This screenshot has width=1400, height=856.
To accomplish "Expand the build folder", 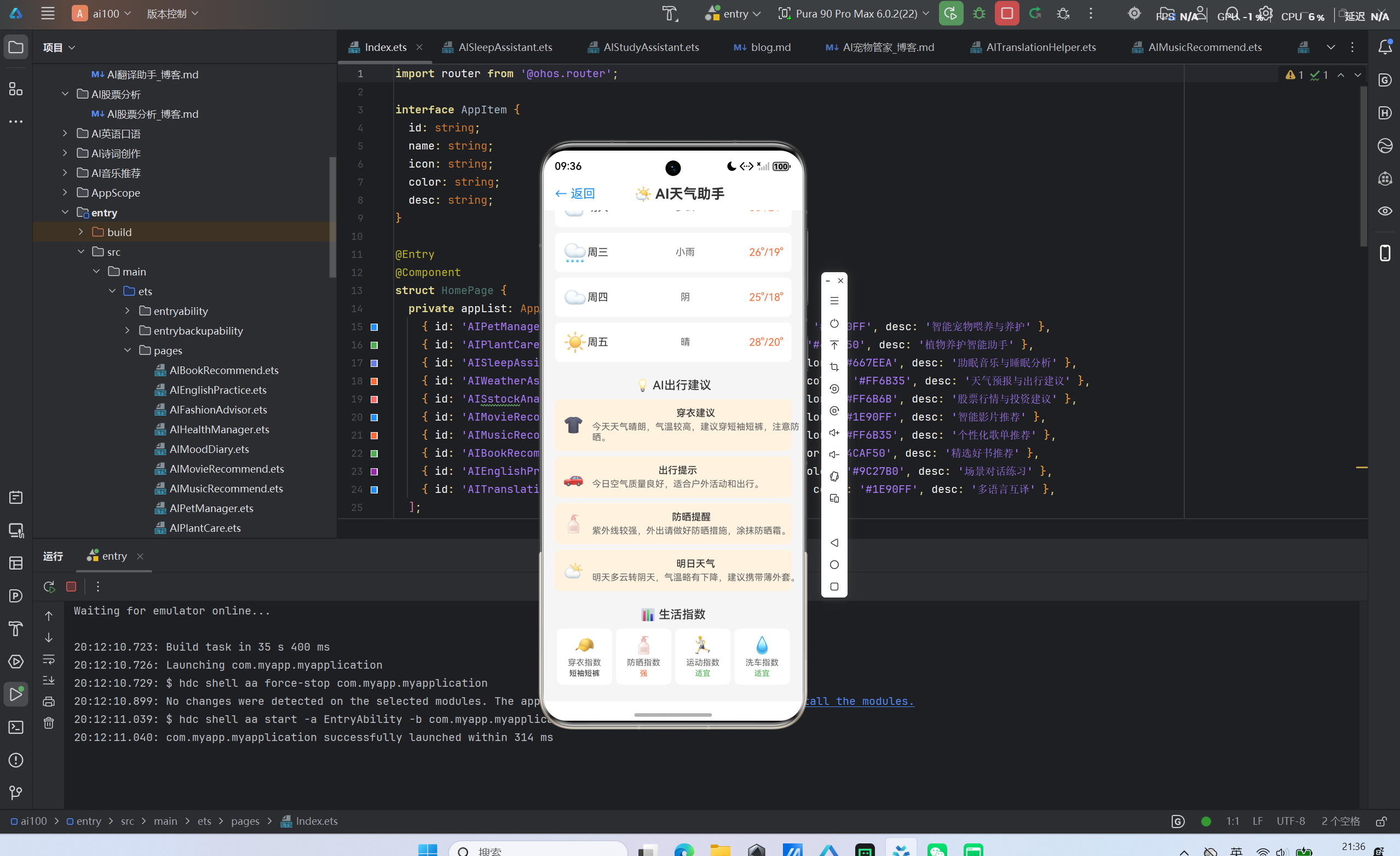I will [x=80, y=232].
